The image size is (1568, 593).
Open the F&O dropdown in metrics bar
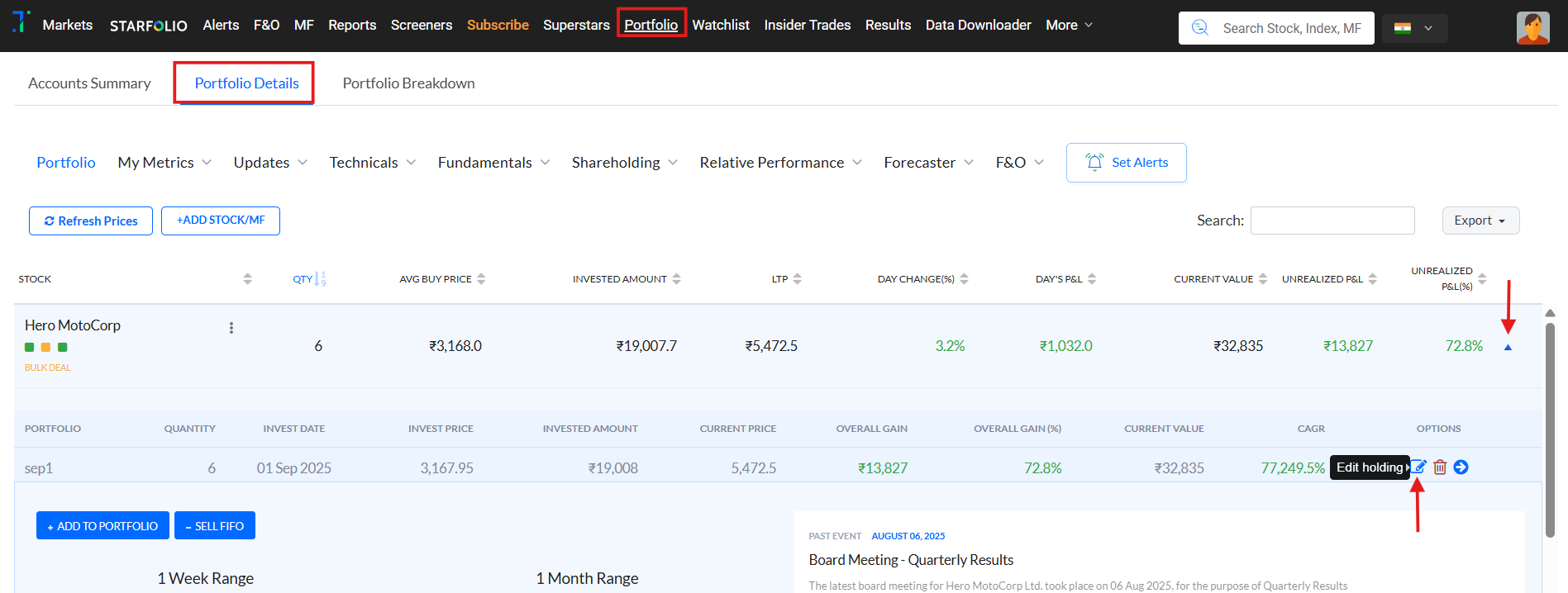tap(1019, 163)
